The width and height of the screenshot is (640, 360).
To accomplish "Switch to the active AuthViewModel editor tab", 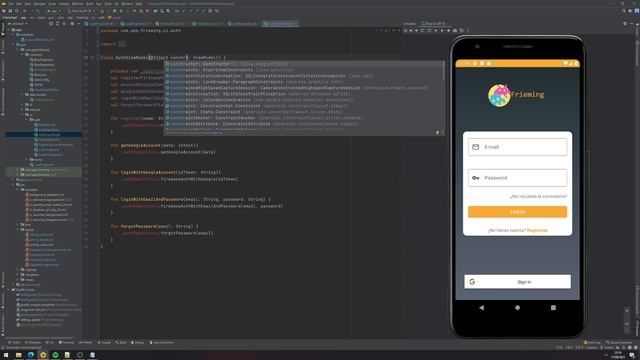I will [280, 24].
